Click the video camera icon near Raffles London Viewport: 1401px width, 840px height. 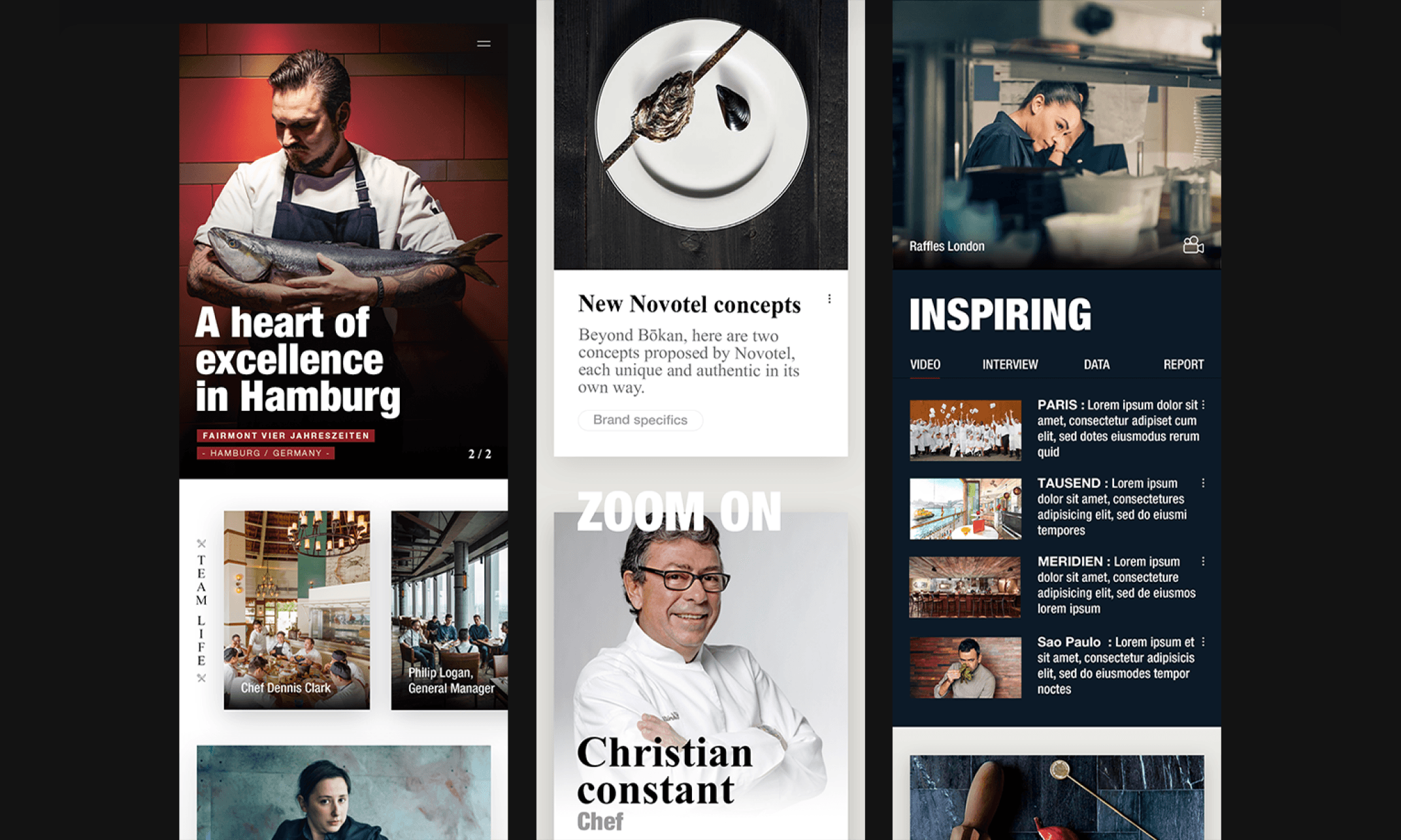pyautogui.click(x=1193, y=245)
